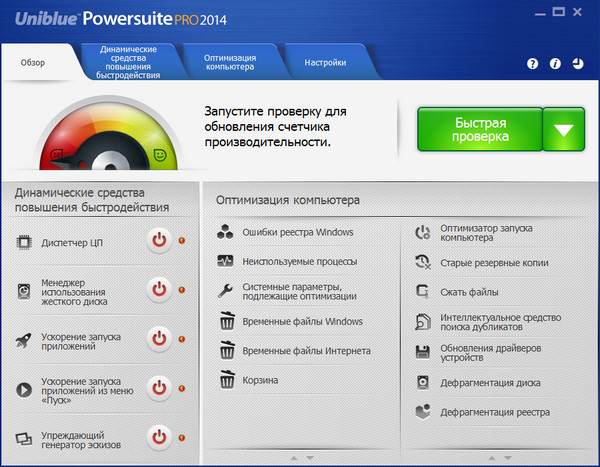Click the performance gauge meter
The image size is (600, 467).
click(x=109, y=134)
